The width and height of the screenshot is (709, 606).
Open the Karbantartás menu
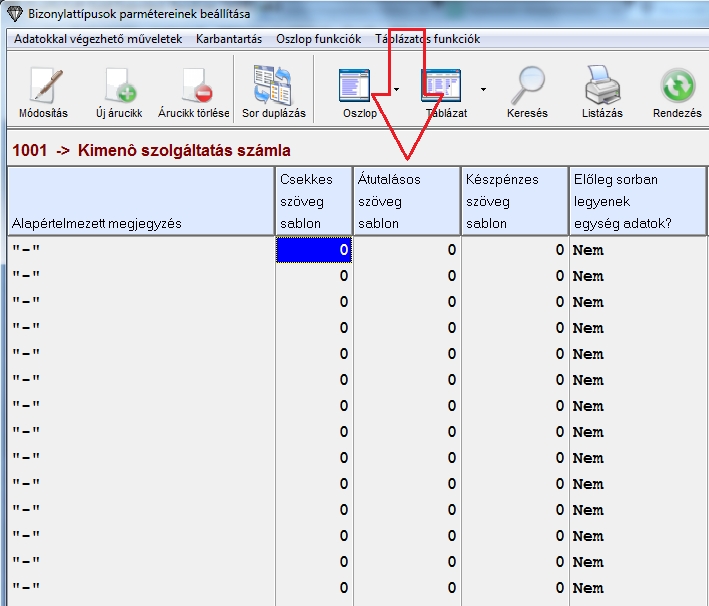(229, 39)
